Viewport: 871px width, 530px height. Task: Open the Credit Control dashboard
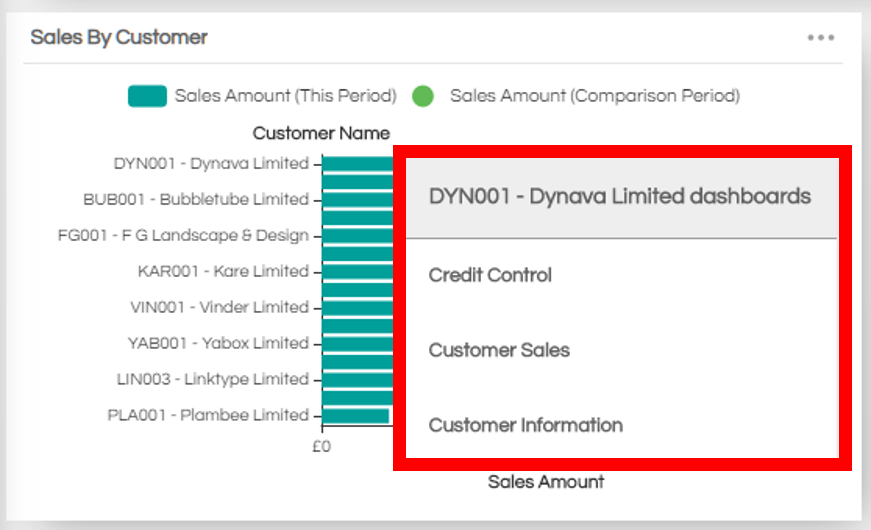pos(490,275)
